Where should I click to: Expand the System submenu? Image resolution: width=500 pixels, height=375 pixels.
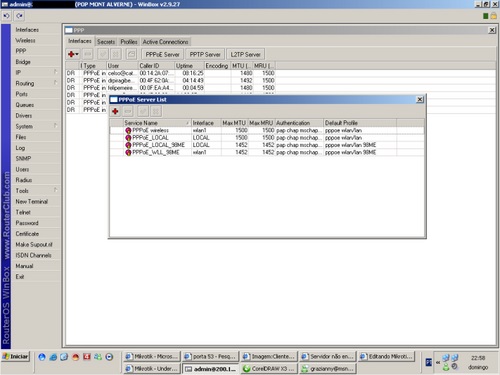tap(36, 126)
